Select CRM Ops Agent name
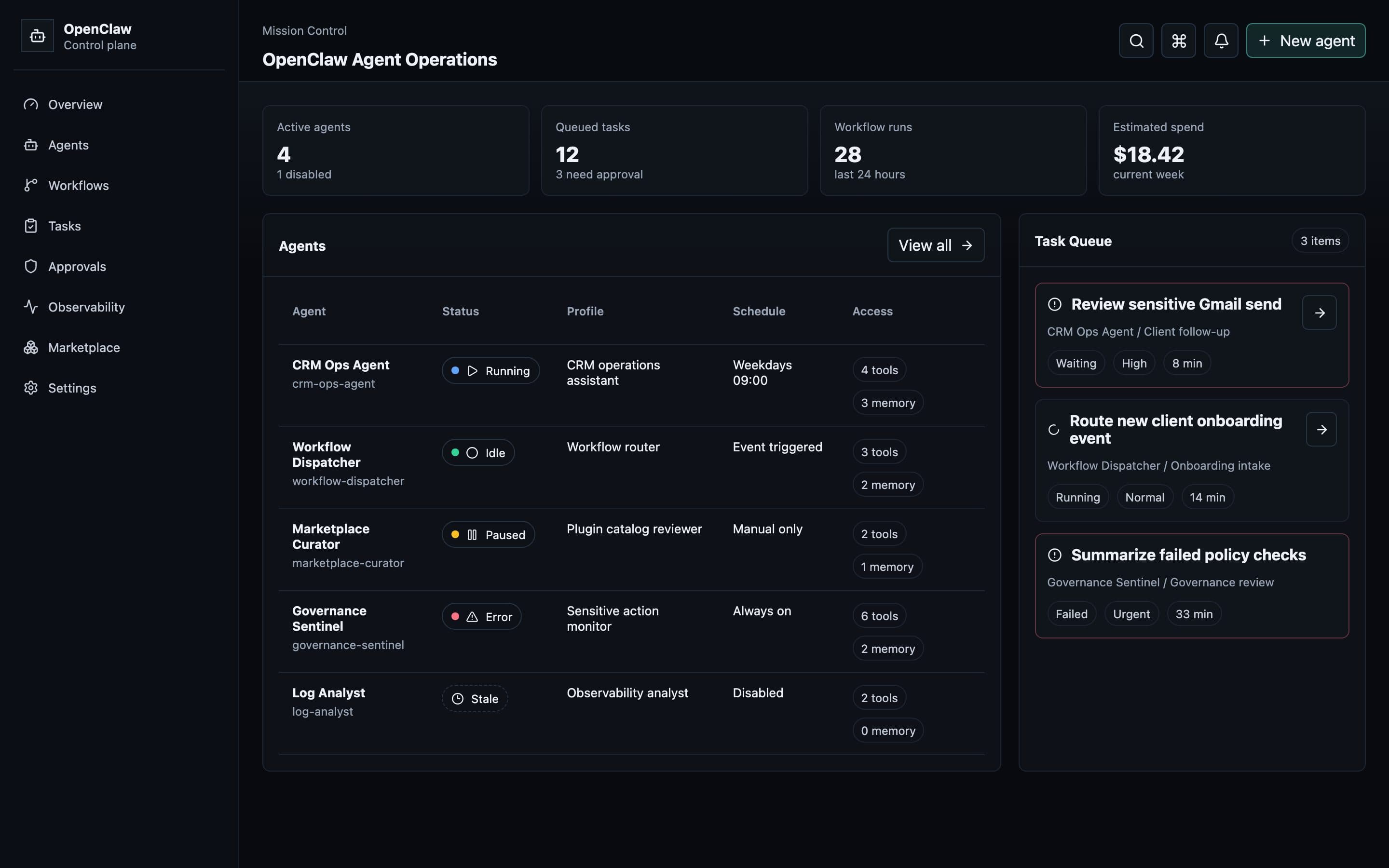This screenshot has height=868, width=1389. pyautogui.click(x=340, y=365)
